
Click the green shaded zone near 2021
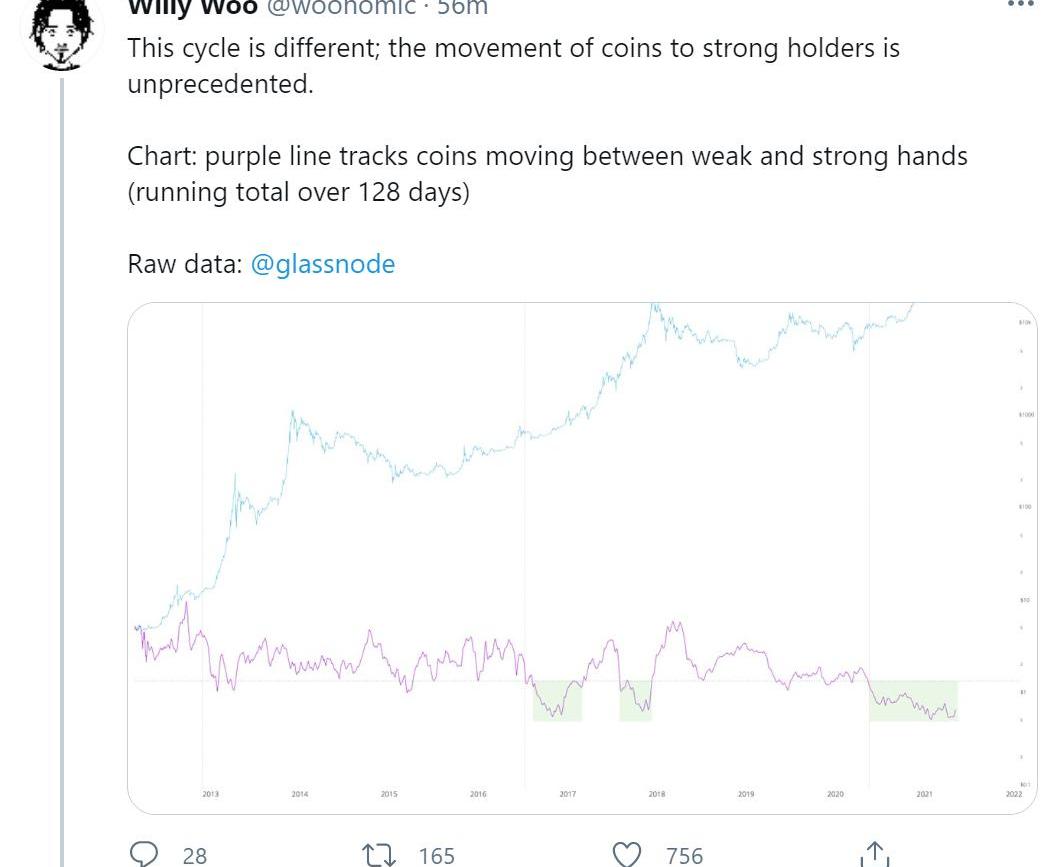click(x=913, y=700)
